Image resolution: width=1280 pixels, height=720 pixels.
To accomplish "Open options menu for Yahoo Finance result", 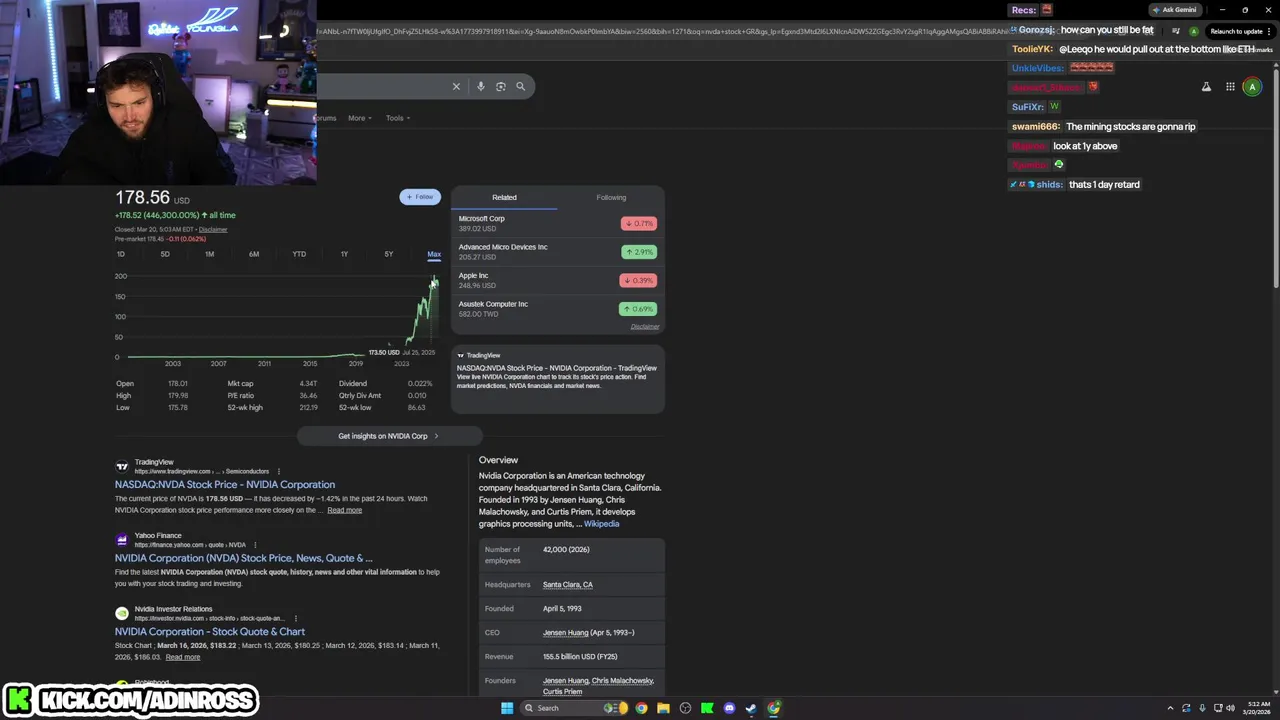I will pyautogui.click(x=255, y=545).
